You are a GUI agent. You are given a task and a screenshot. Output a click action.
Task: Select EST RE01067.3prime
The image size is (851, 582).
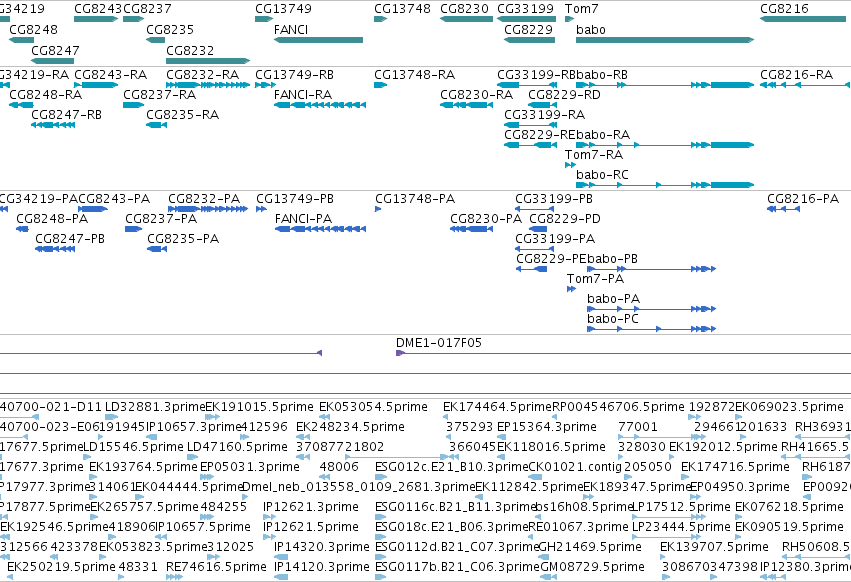(x=579, y=527)
